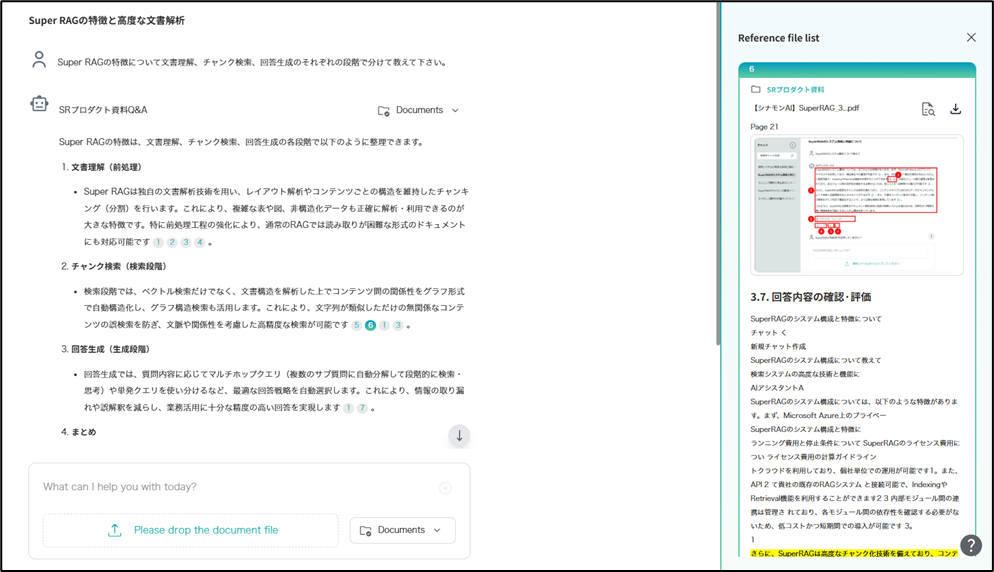Click the 'Page 21' label
994x572 pixels.
tap(765, 127)
